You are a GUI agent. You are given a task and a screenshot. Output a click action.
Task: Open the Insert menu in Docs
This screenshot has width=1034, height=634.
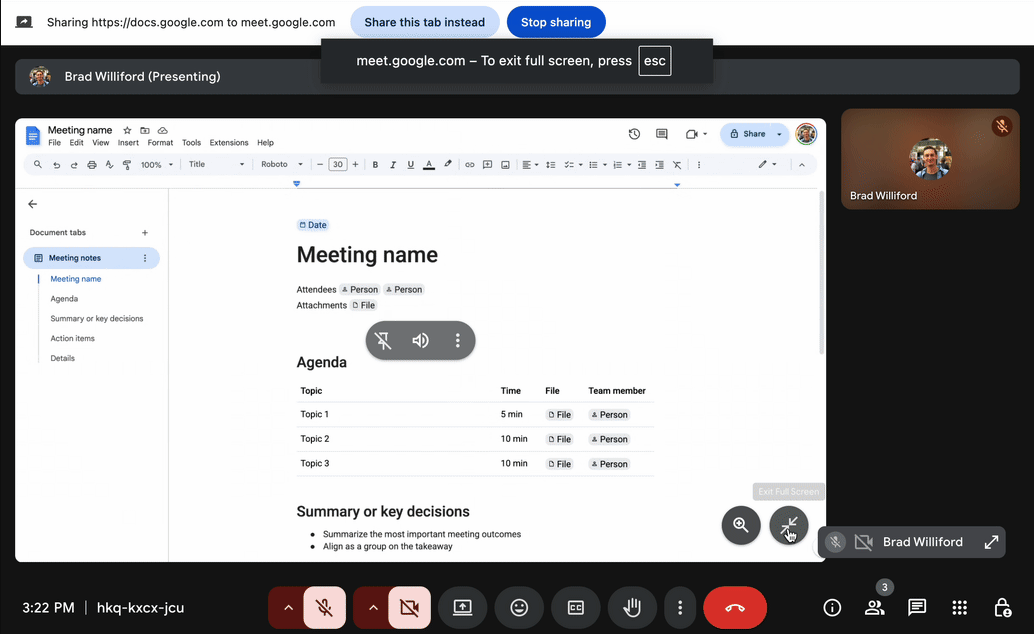point(128,143)
